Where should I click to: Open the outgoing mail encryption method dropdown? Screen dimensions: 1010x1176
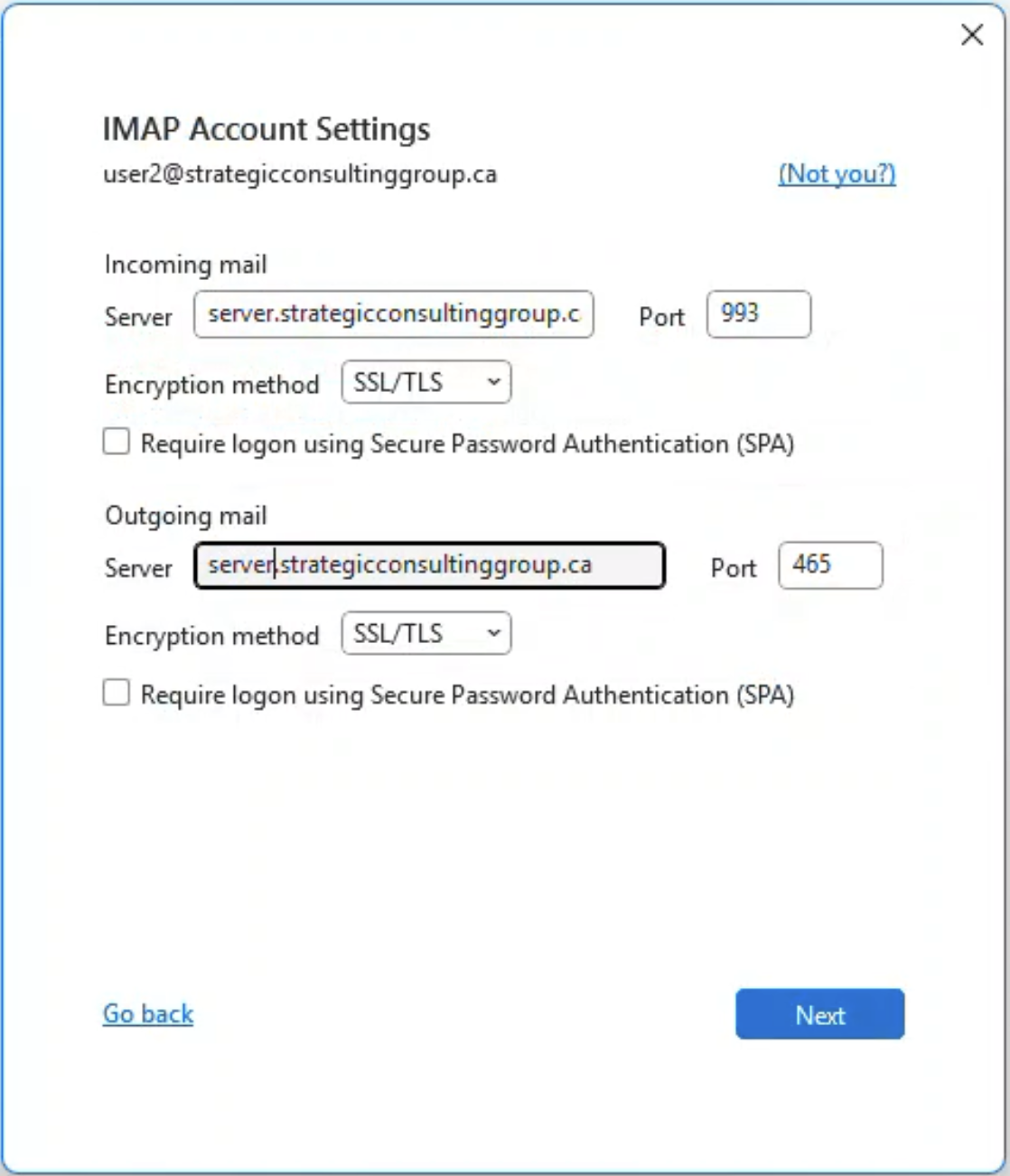coord(426,633)
